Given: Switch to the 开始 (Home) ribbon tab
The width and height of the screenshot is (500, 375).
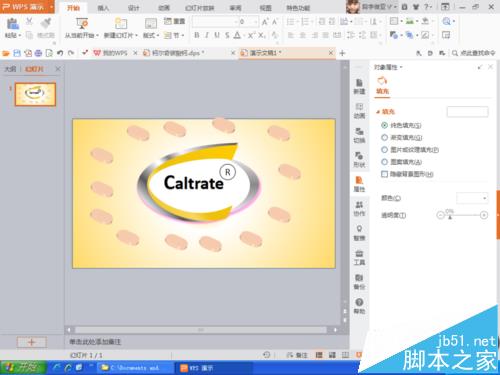Looking at the screenshot, I should pos(73,7).
